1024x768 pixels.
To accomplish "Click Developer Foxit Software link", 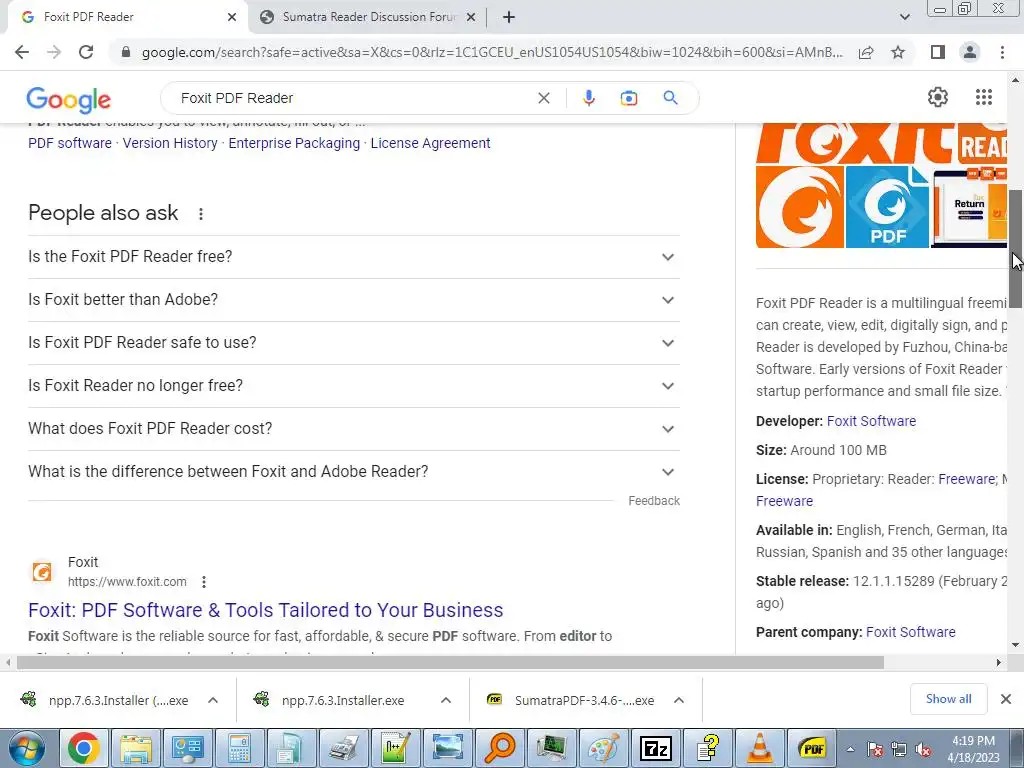I will click(x=871, y=421).
